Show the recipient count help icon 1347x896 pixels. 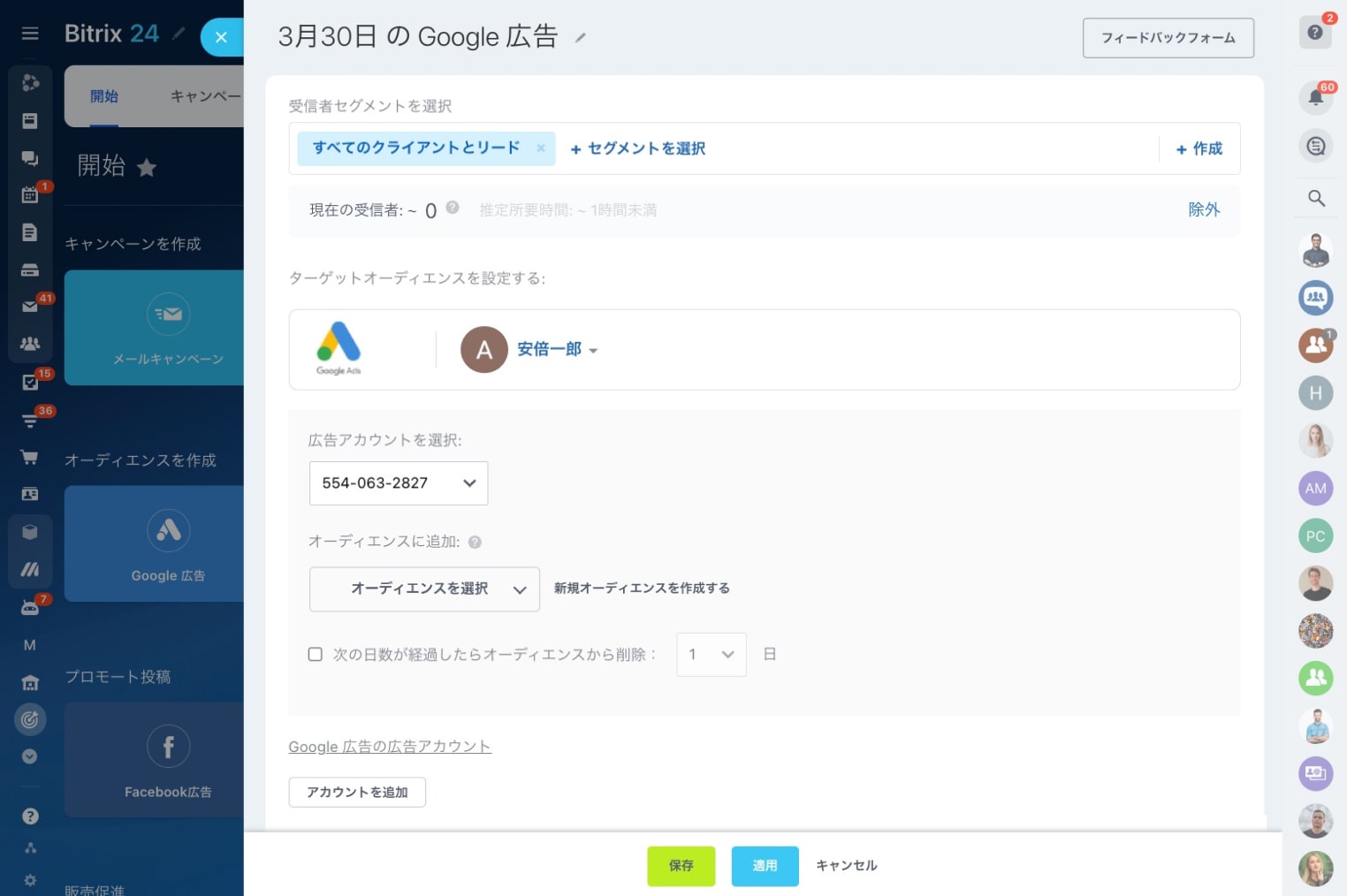[453, 208]
